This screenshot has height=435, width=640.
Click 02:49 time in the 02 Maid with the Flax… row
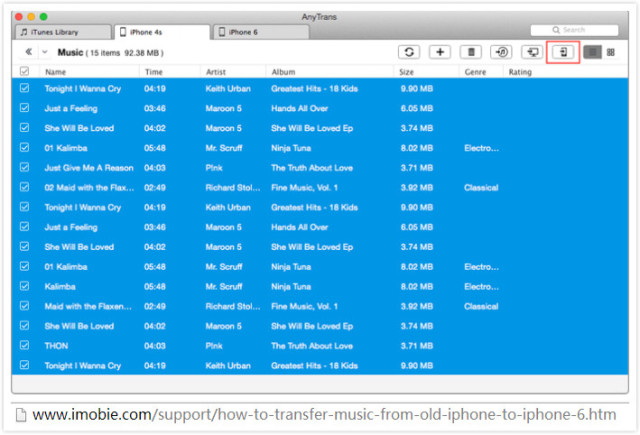155,187
